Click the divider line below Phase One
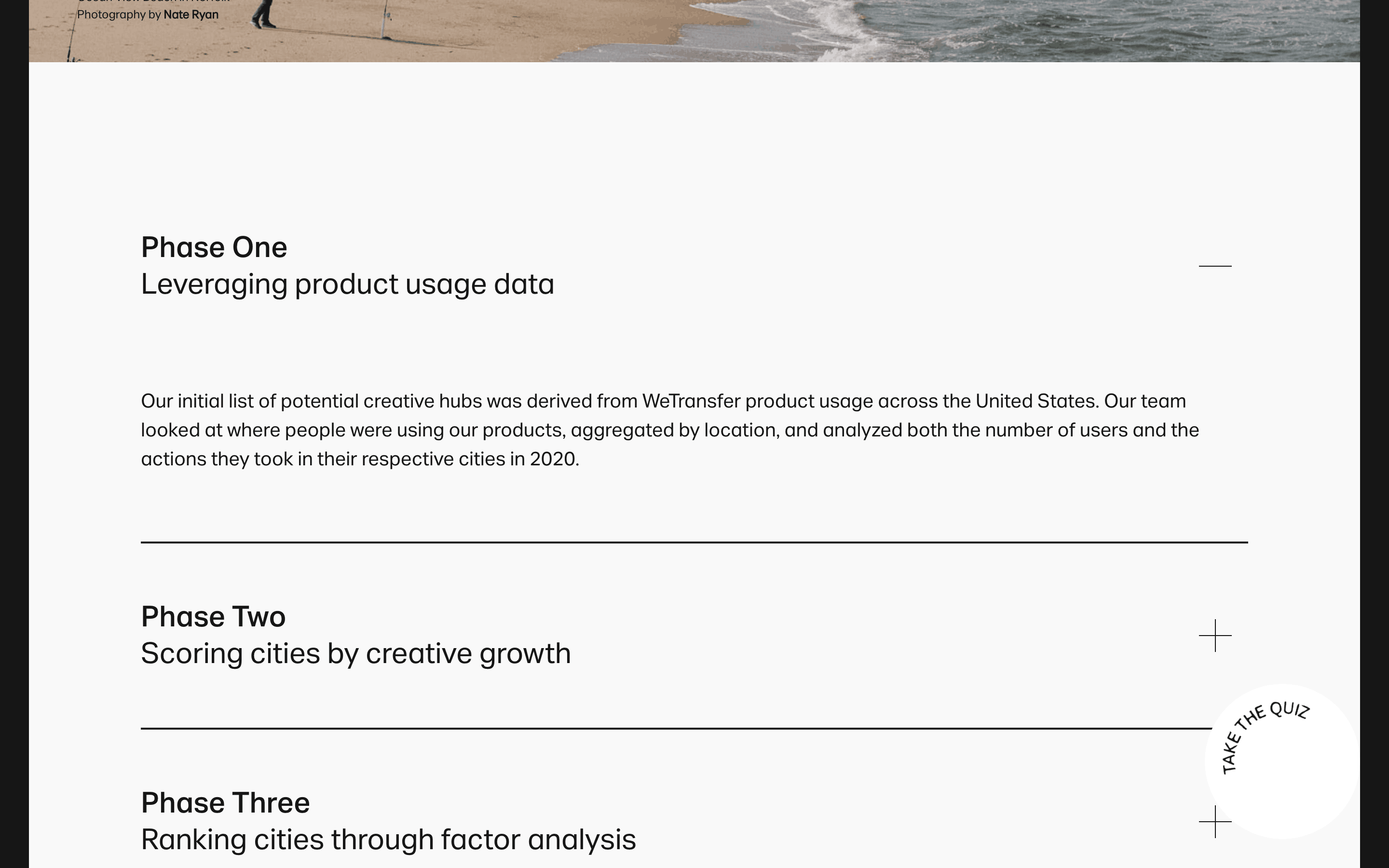Image resolution: width=1389 pixels, height=868 pixels. 694,542
